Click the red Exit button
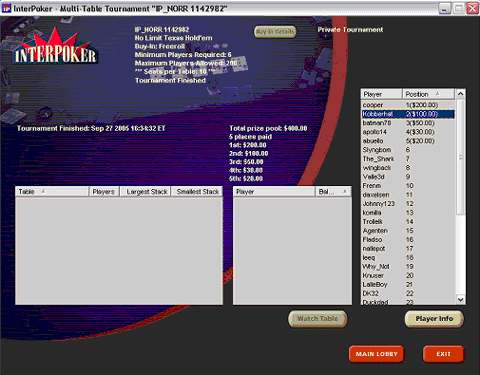480x375 pixels. coord(443,354)
